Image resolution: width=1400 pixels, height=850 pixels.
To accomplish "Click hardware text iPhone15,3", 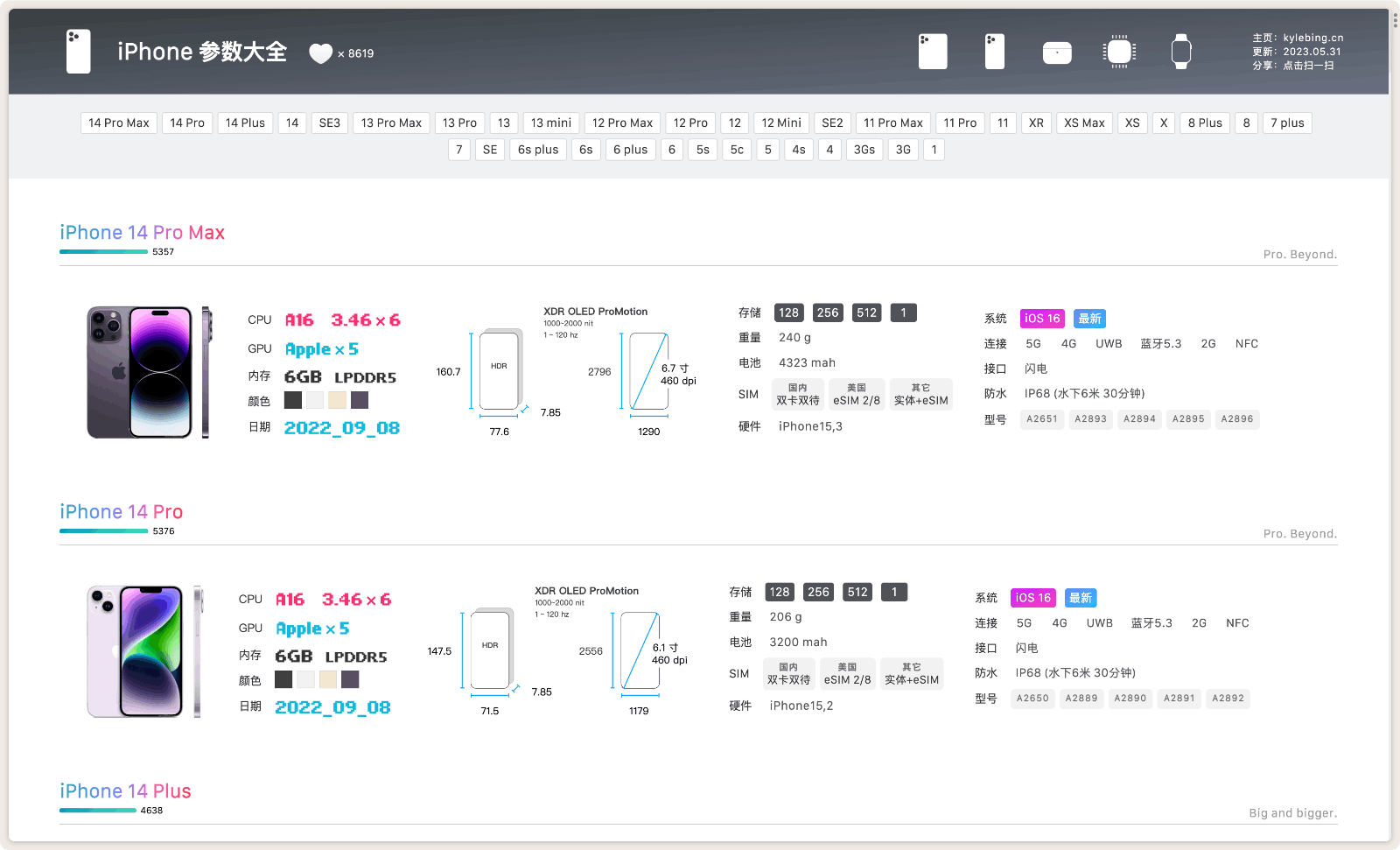I will coord(810,426).
